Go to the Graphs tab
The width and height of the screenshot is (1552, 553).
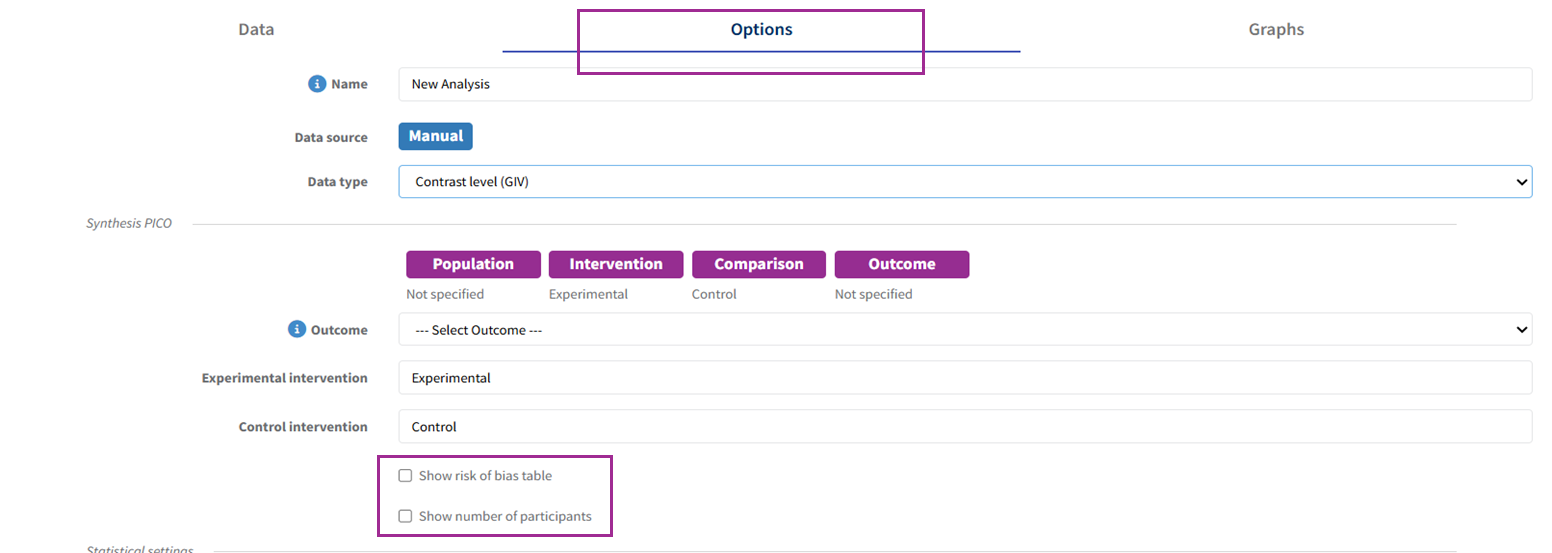coord(1275,30)
